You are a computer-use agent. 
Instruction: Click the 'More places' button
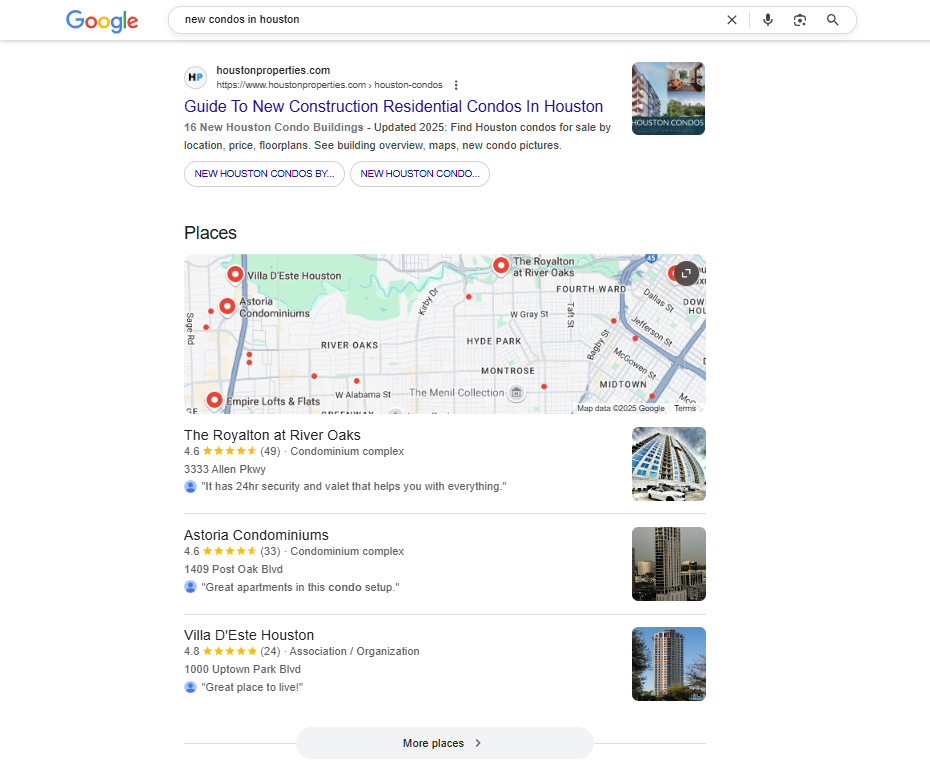tap(444, 743)
